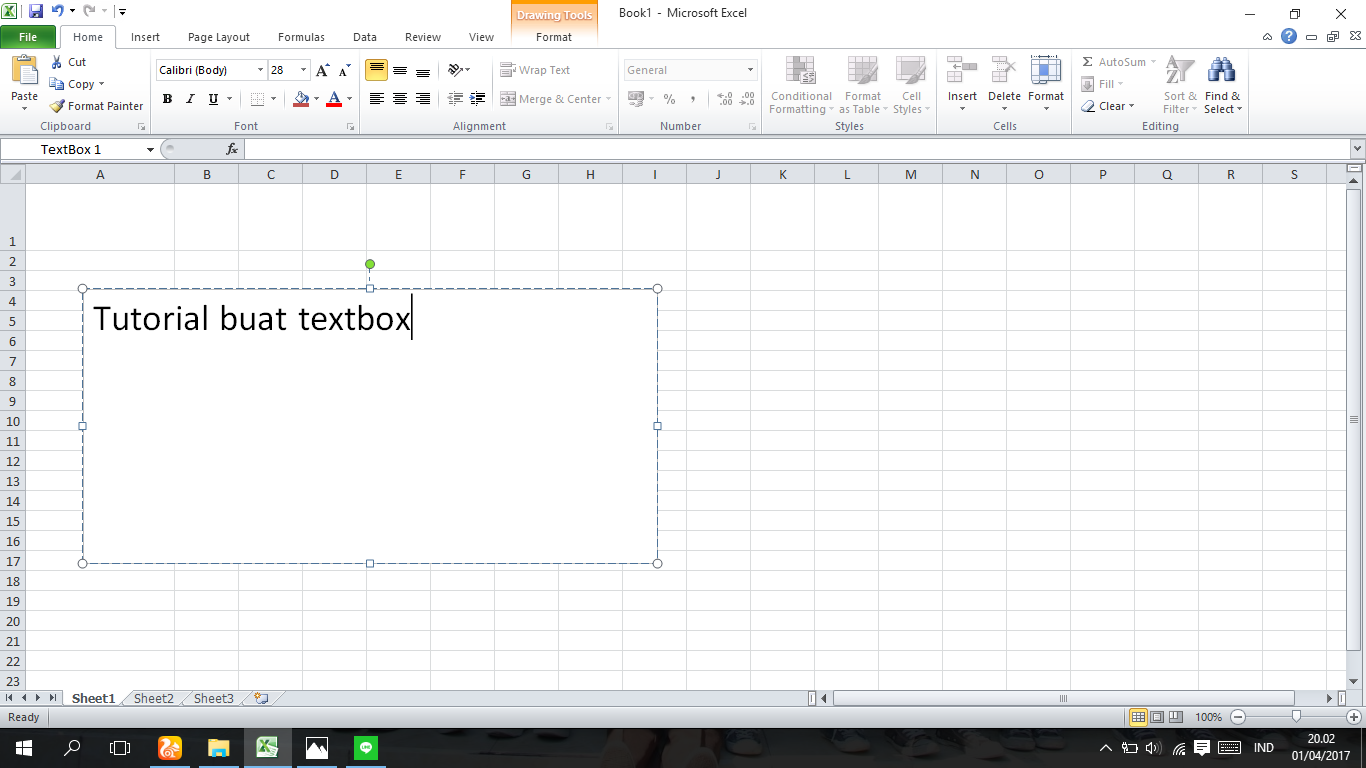Toggle Bold formatting in Font group
The width and height of the screenshot is (1366, 768).
coord(167,99)
